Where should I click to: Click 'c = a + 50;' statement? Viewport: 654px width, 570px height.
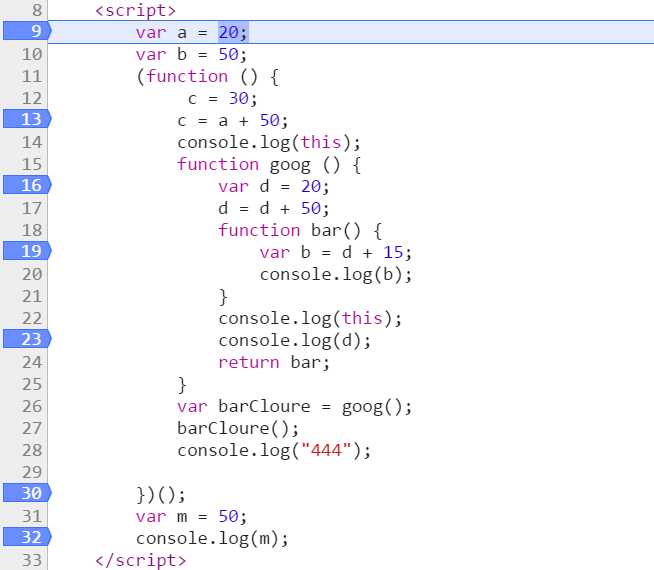coord(233,121)
